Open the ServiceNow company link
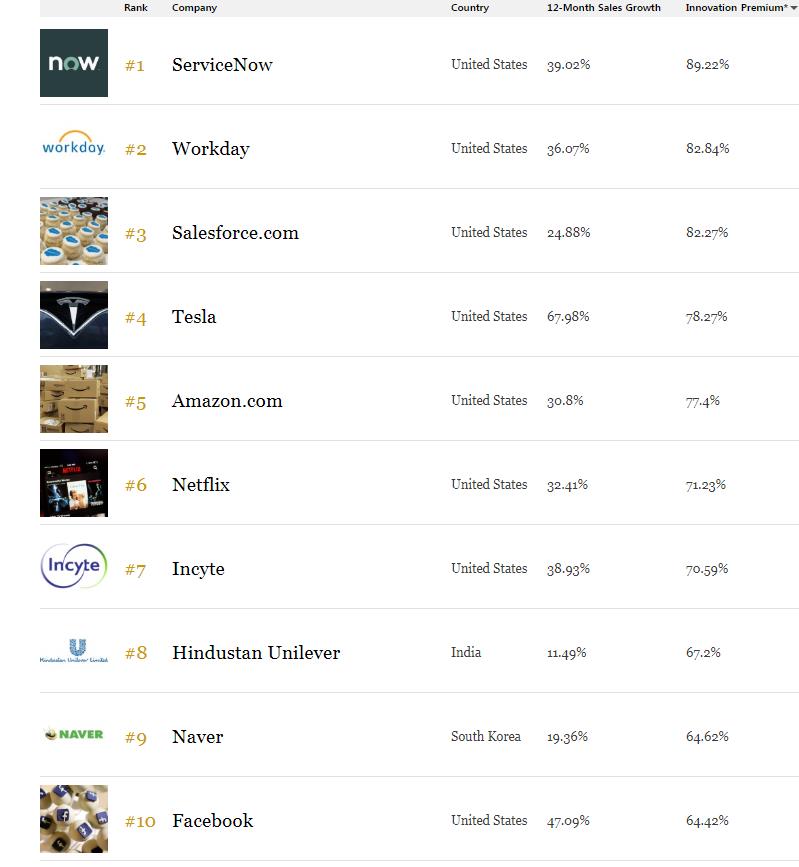The height and width of the screenshot is (867, 799). pos(222,65)
